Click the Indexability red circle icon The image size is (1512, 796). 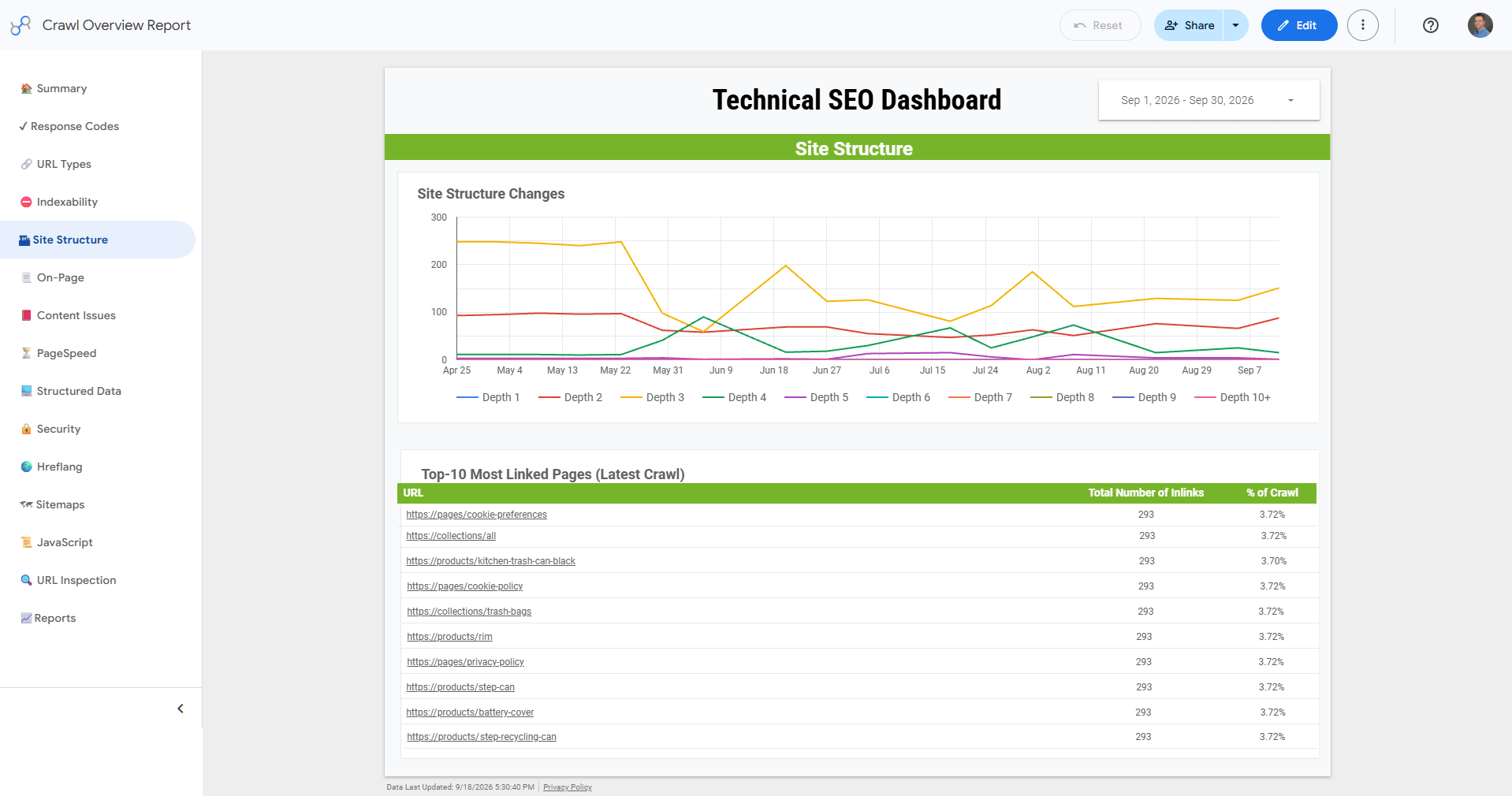coord(26,202)
